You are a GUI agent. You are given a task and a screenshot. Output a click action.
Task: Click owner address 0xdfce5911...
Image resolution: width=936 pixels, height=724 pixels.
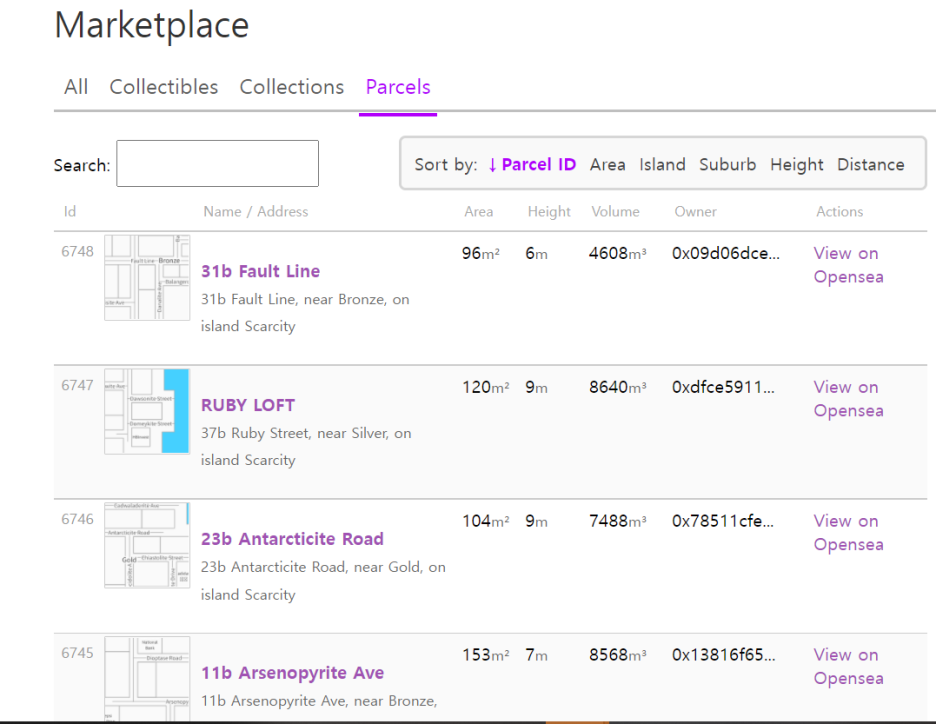(x=723, y=387)
